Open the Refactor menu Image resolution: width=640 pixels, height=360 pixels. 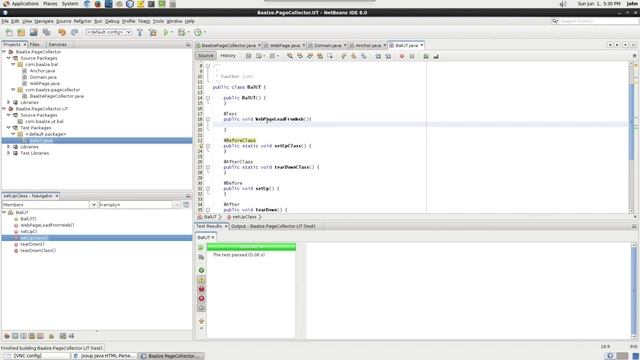(x=82, y=21)
